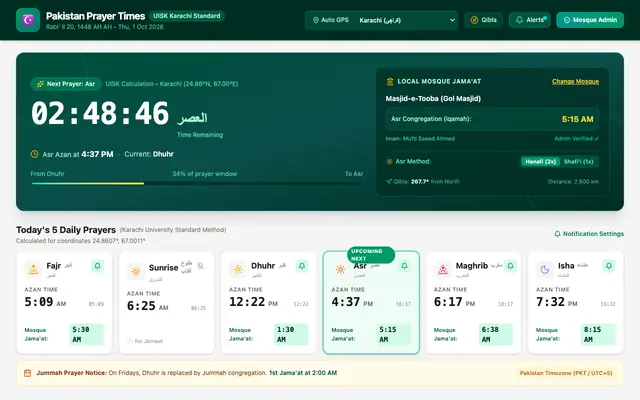This screenshot has height=400, width=640.
Task: Select Shafi'i (1x) Asr method
Action: click(x=578, y=162)
